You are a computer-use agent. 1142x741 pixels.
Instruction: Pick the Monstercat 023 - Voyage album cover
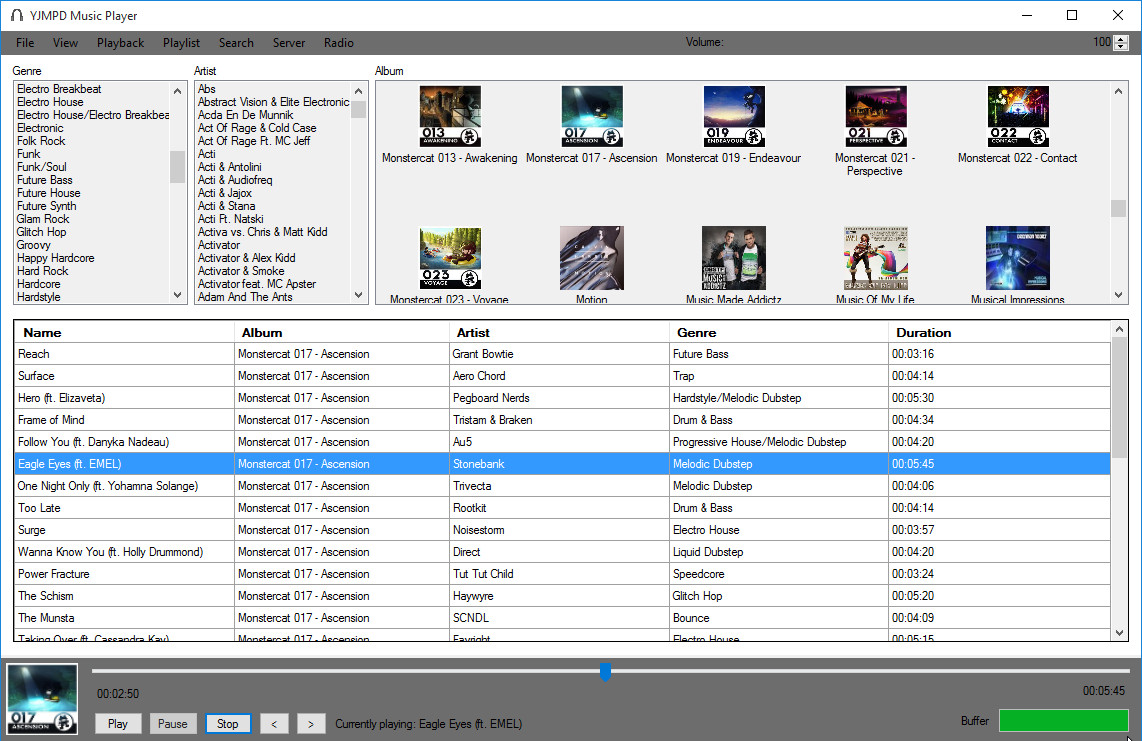coord(450,258)
